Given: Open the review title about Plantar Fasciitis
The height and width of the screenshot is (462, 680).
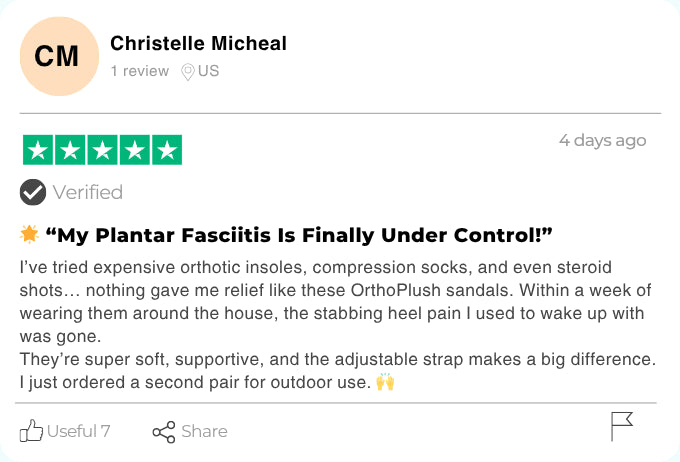Looking at the screenshot, I should (299, 235).
